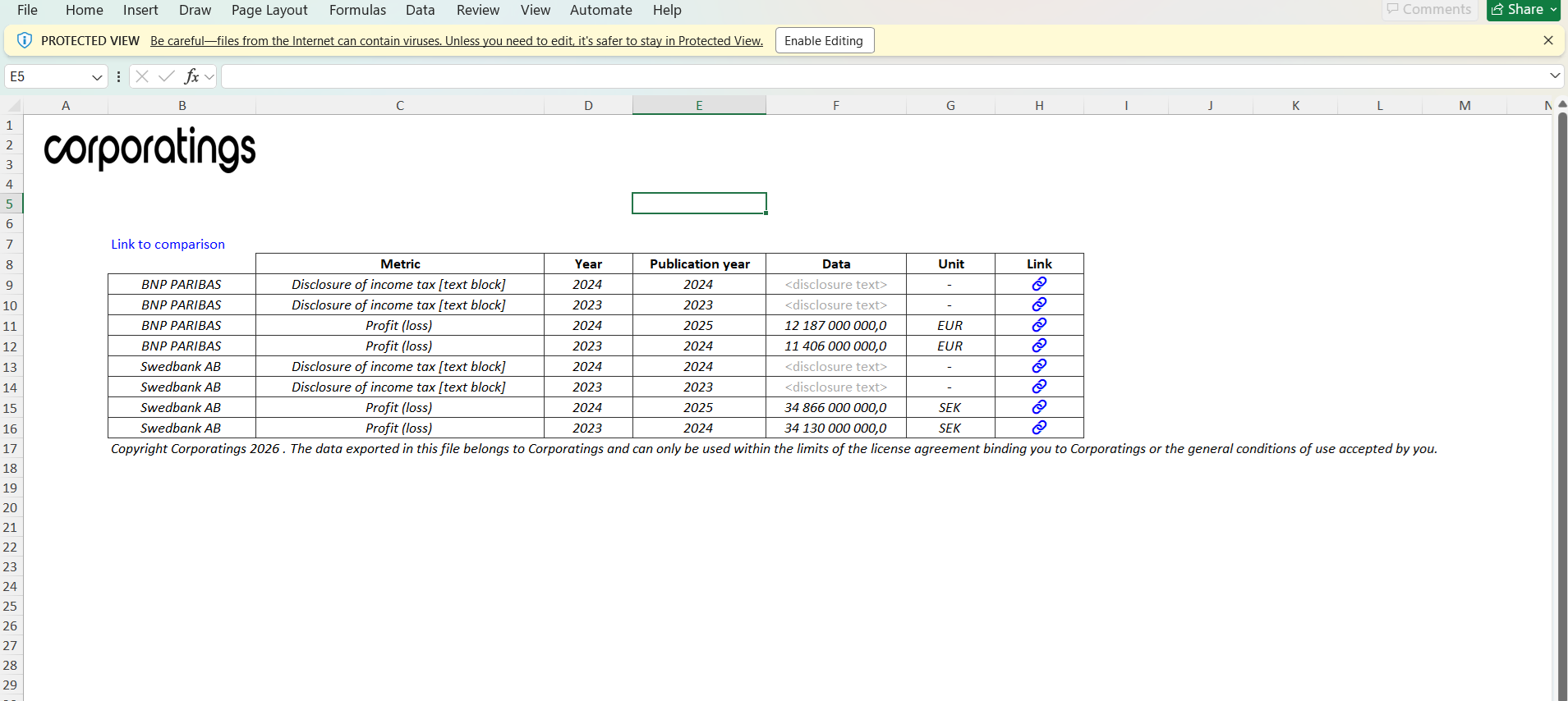Viewport: 1568px width, 701px height.
Task: Click cell with '34 866 000 000,0'
Action: [x=836, y=407]
